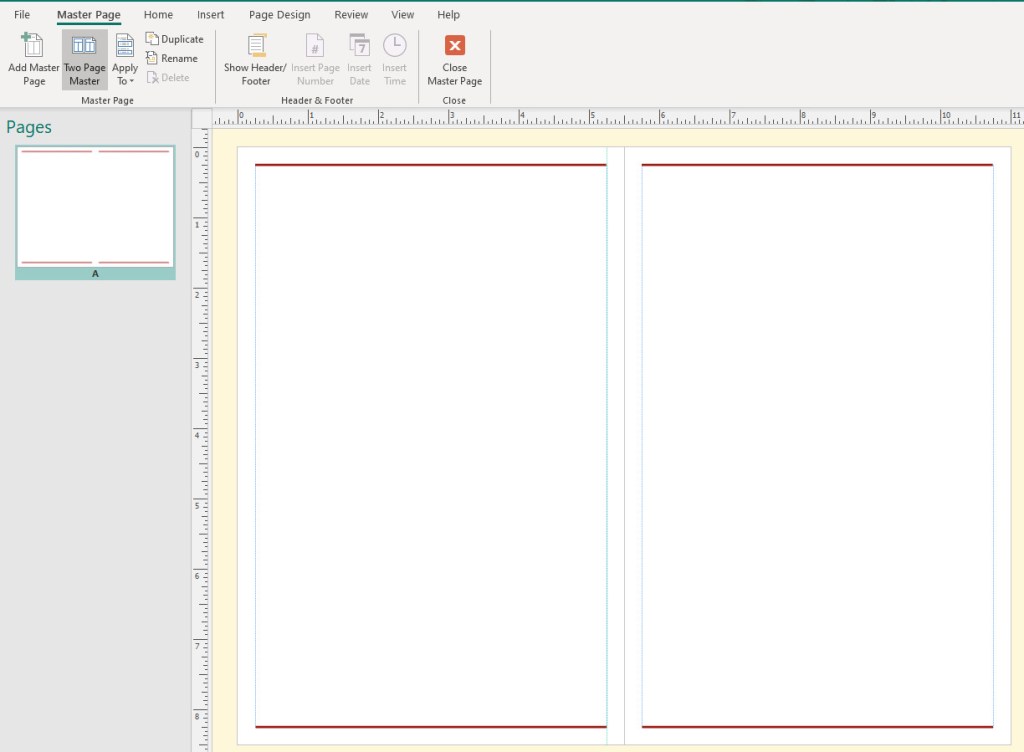Viewport: 1024px width, 752px height.
Task: Click the Add Master Page icon
Action: 33,47
